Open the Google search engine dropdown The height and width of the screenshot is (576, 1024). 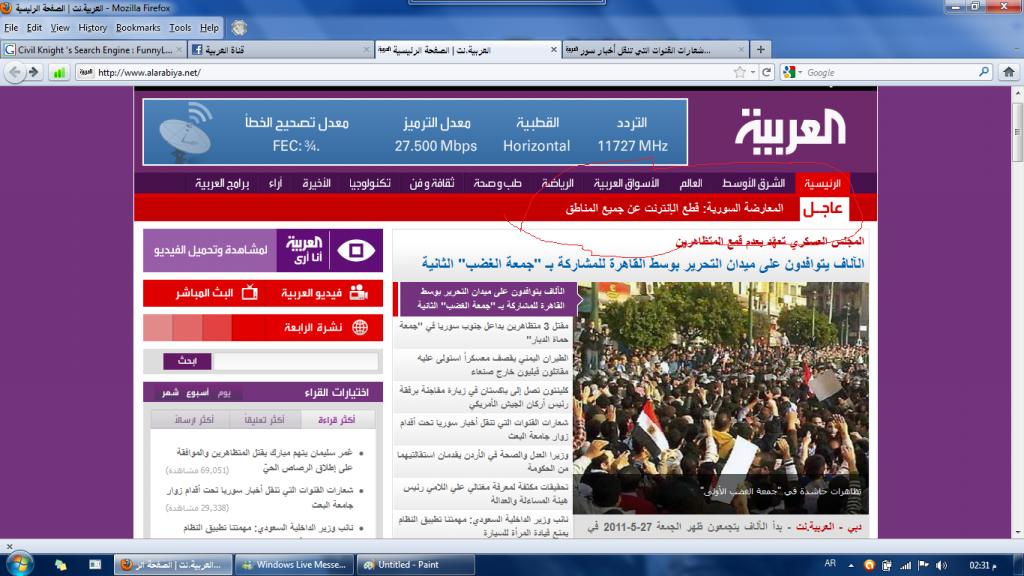click(x=792, y=72)
